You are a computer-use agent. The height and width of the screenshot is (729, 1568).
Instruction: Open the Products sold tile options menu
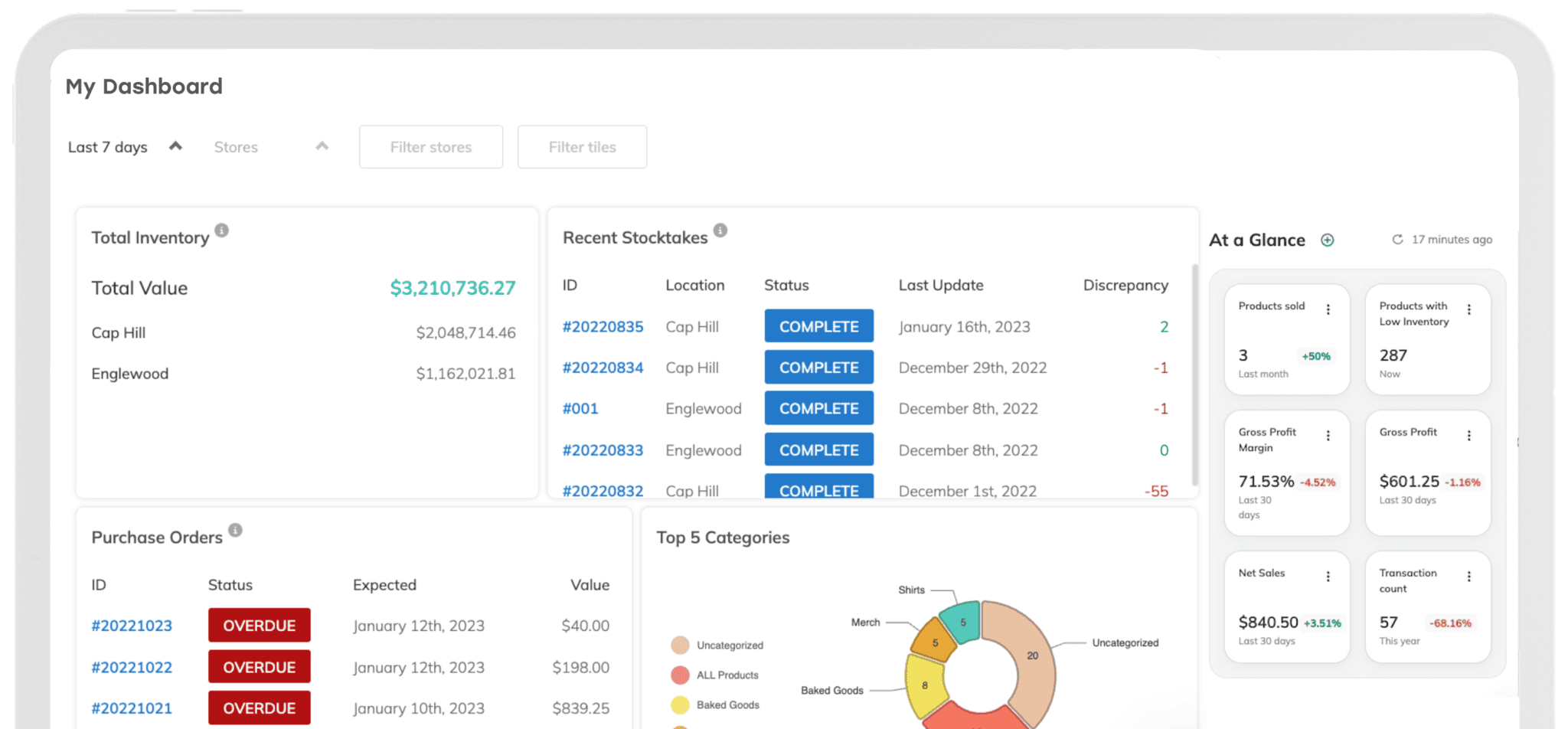click(x=1328, y=309)
